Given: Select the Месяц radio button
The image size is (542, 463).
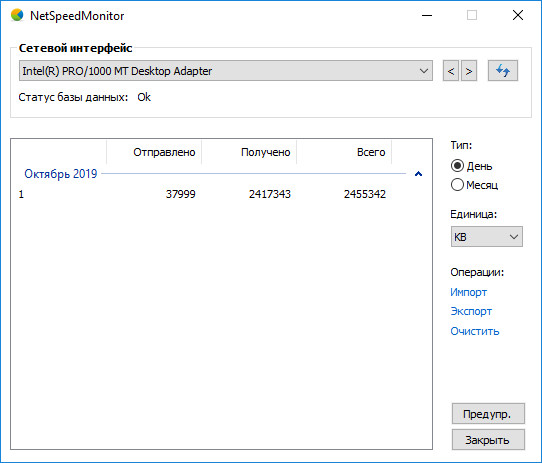Looking at the screenshot, I should click(x=457, y=185).
